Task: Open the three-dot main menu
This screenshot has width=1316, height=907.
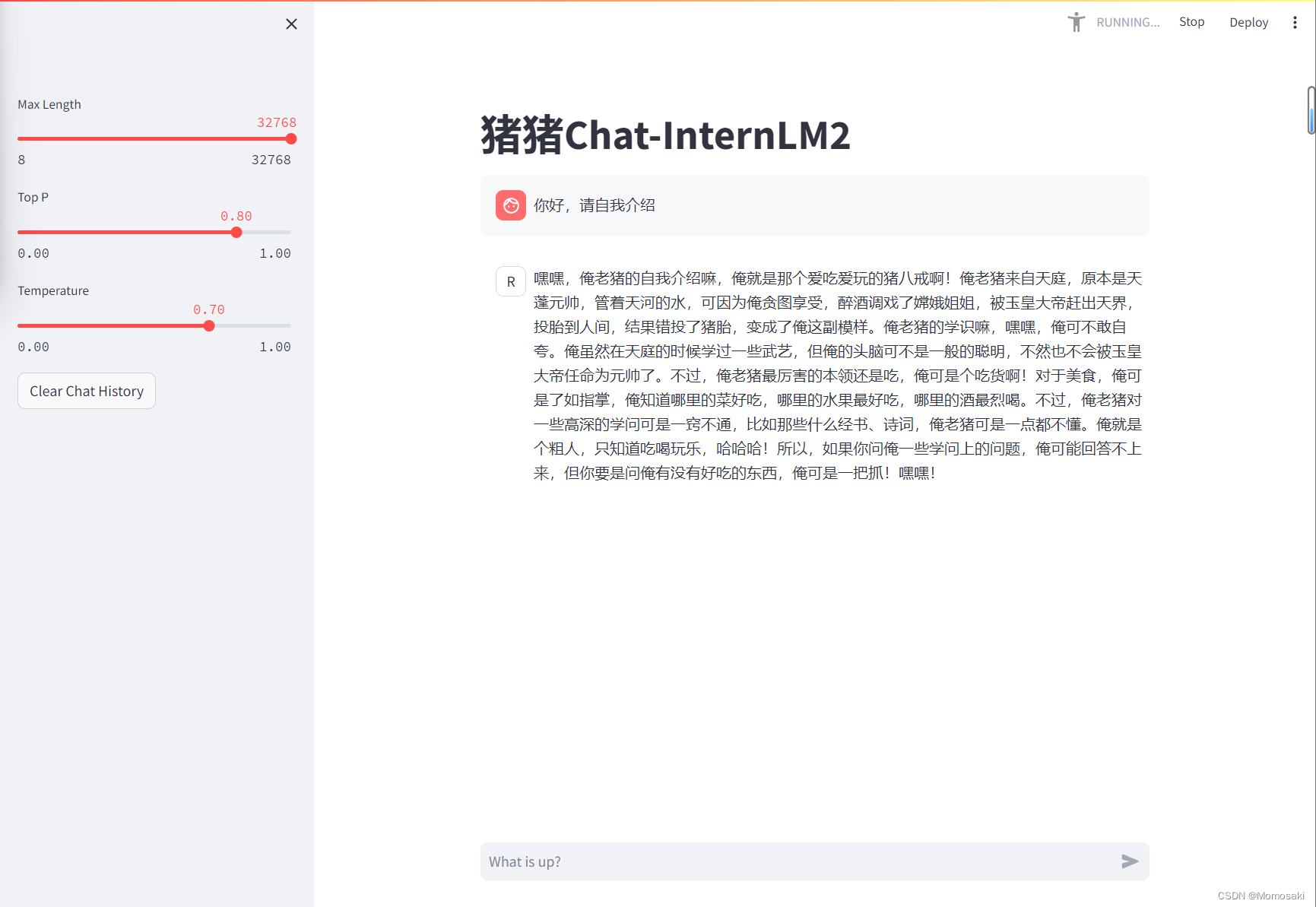Action: click(x=1295, y=23)
